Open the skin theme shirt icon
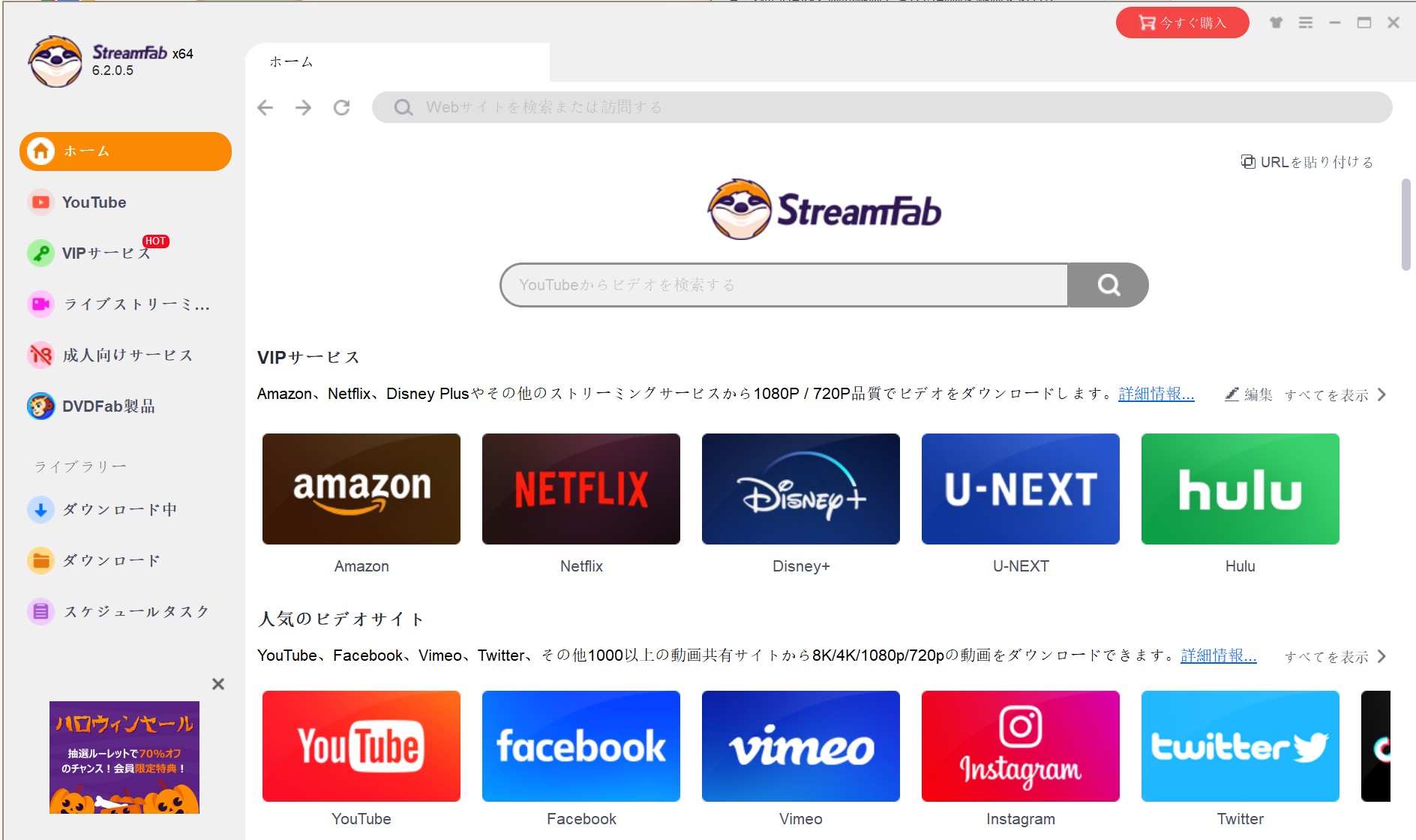1416x840 pixels. tap(1276, 22)
